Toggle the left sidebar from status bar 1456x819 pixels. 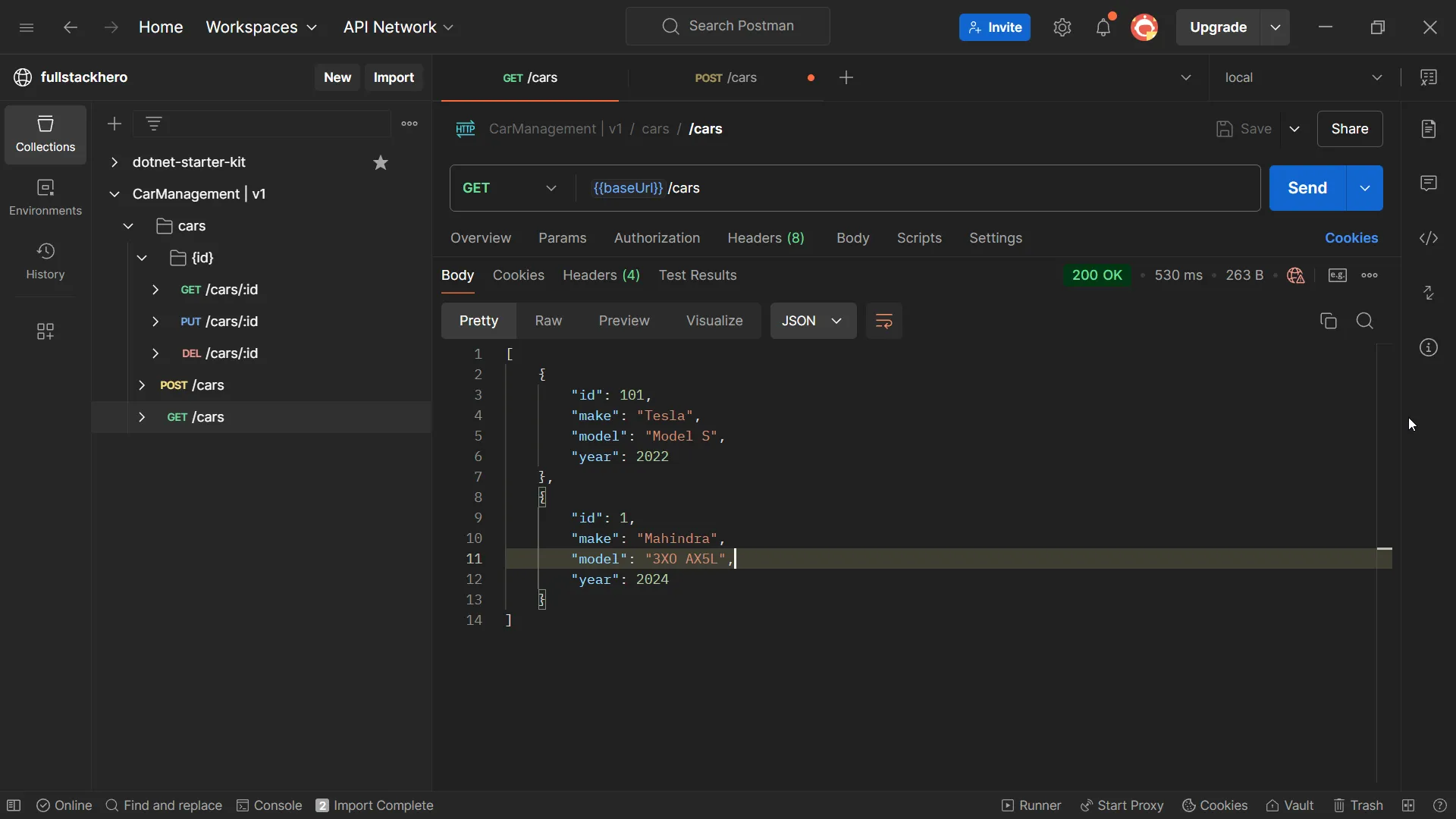pos(14,805)
